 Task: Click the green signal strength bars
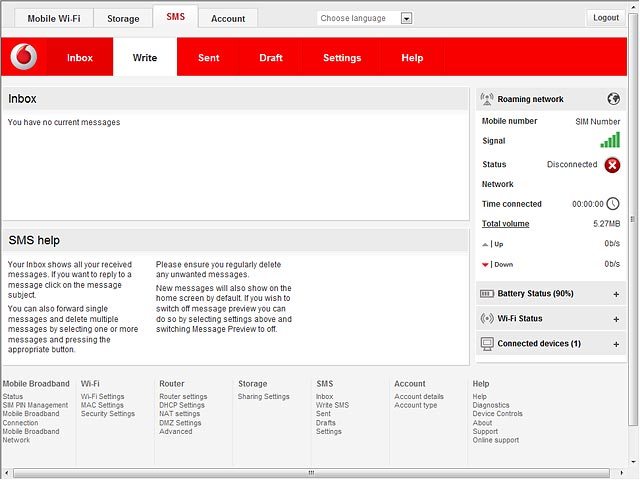[610, 140]
